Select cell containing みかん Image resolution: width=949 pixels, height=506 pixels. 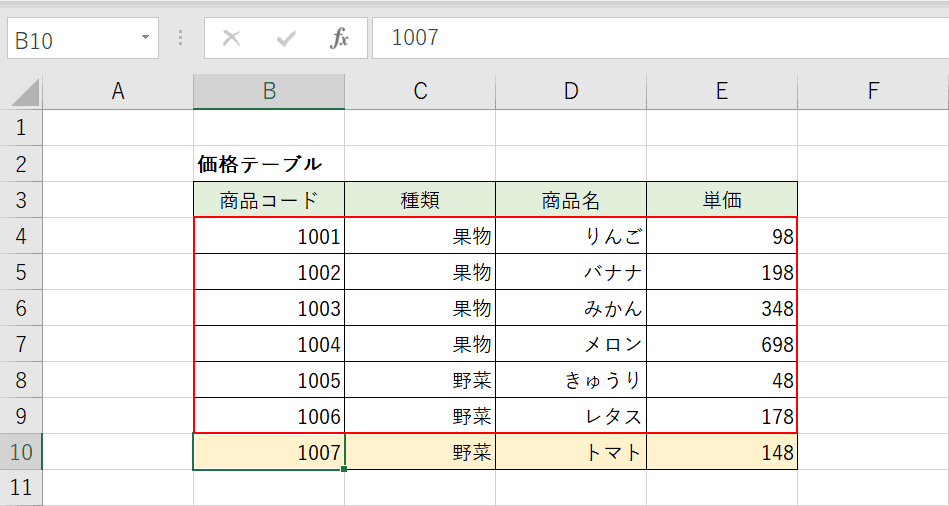571,308
